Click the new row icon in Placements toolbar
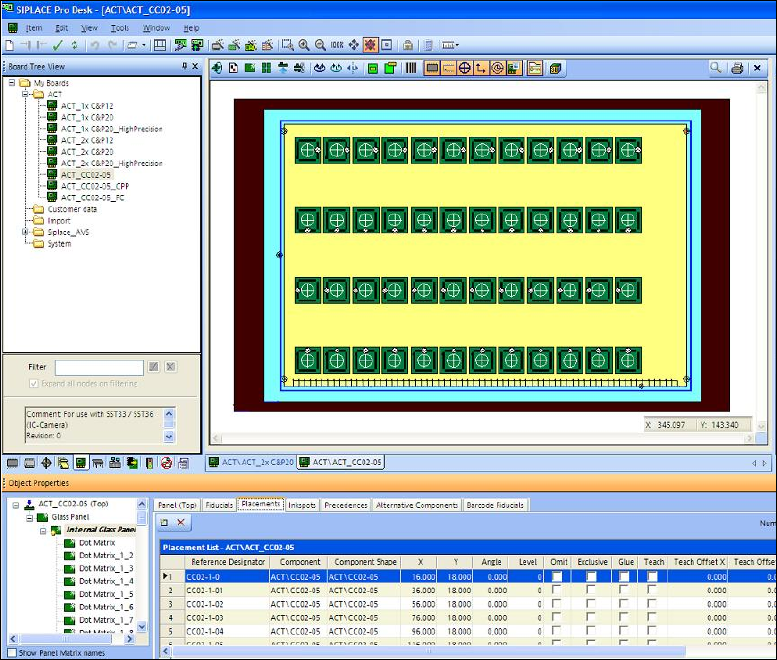 pyautogui.click(x=165, y=522)
